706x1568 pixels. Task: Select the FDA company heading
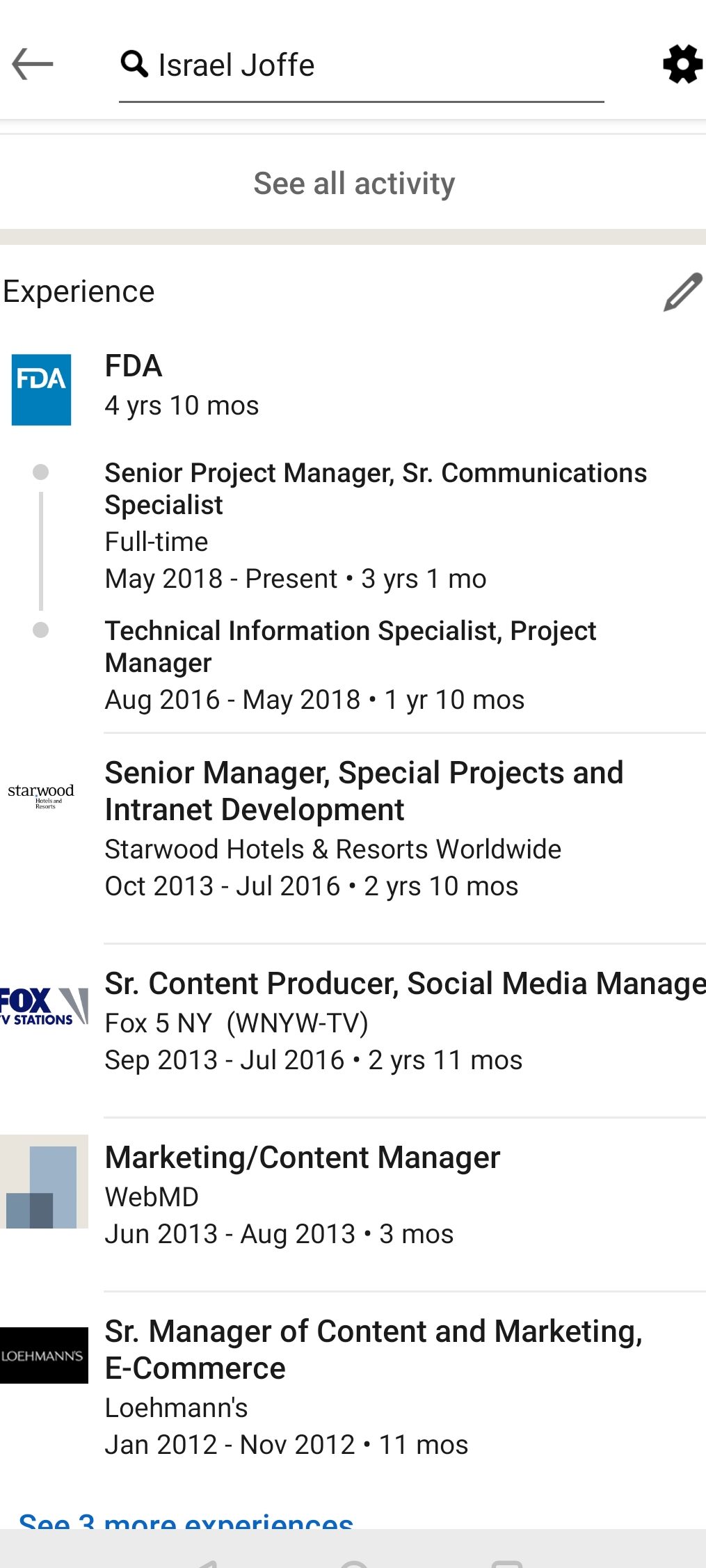point(134,366)
